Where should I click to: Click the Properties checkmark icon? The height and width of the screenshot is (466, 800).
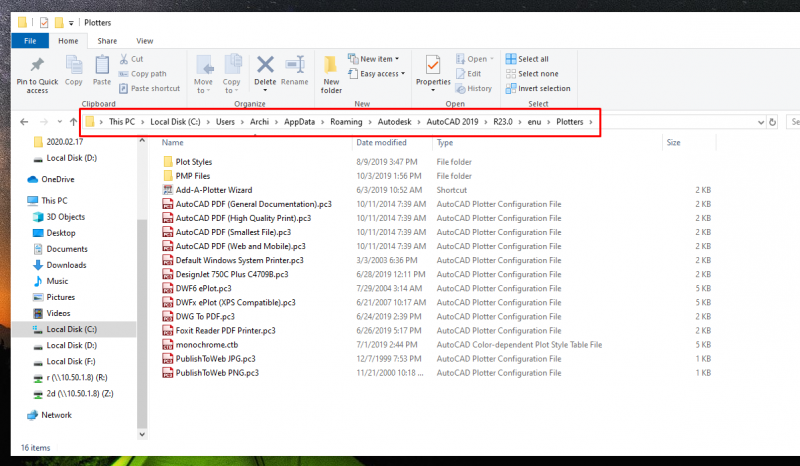pyautogui.click(x=433, y=65)
